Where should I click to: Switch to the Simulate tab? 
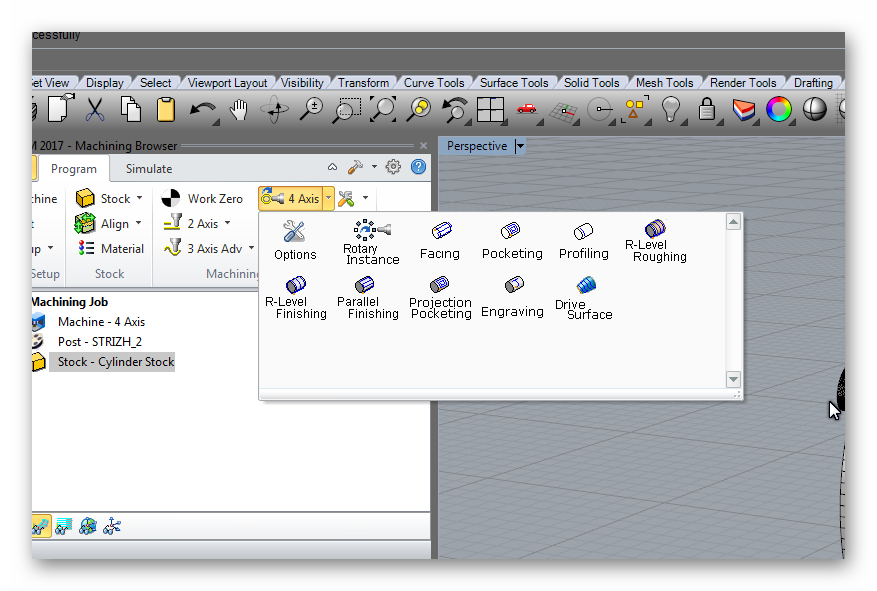[x=149, y=169]
